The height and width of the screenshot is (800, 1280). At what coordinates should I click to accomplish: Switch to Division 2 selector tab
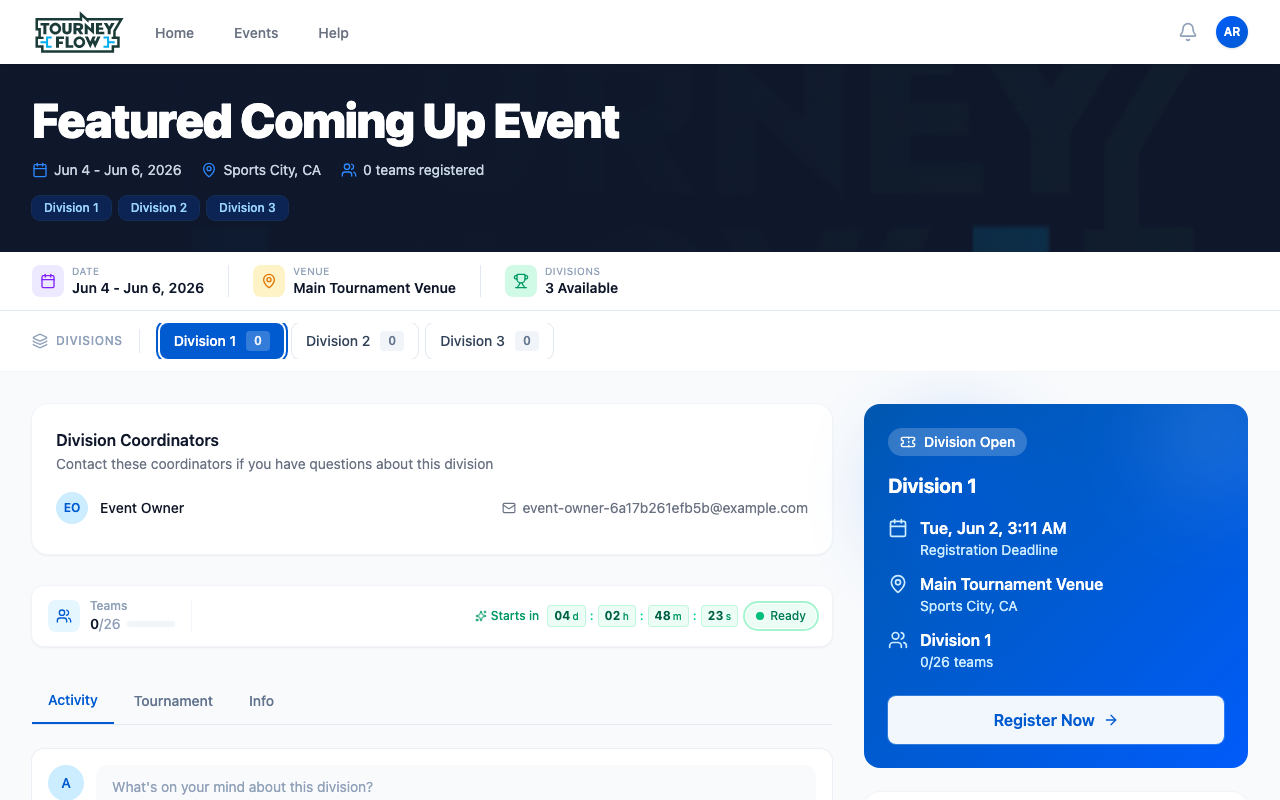coord(355,341)
